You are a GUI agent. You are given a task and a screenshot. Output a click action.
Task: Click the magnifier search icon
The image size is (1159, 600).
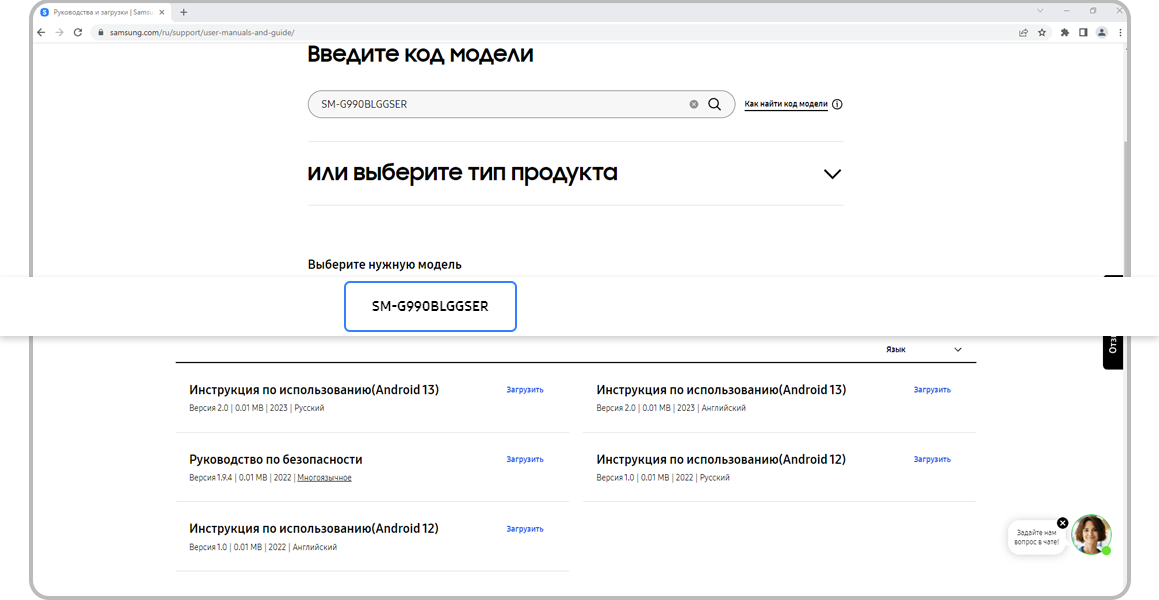pos(714,104)
